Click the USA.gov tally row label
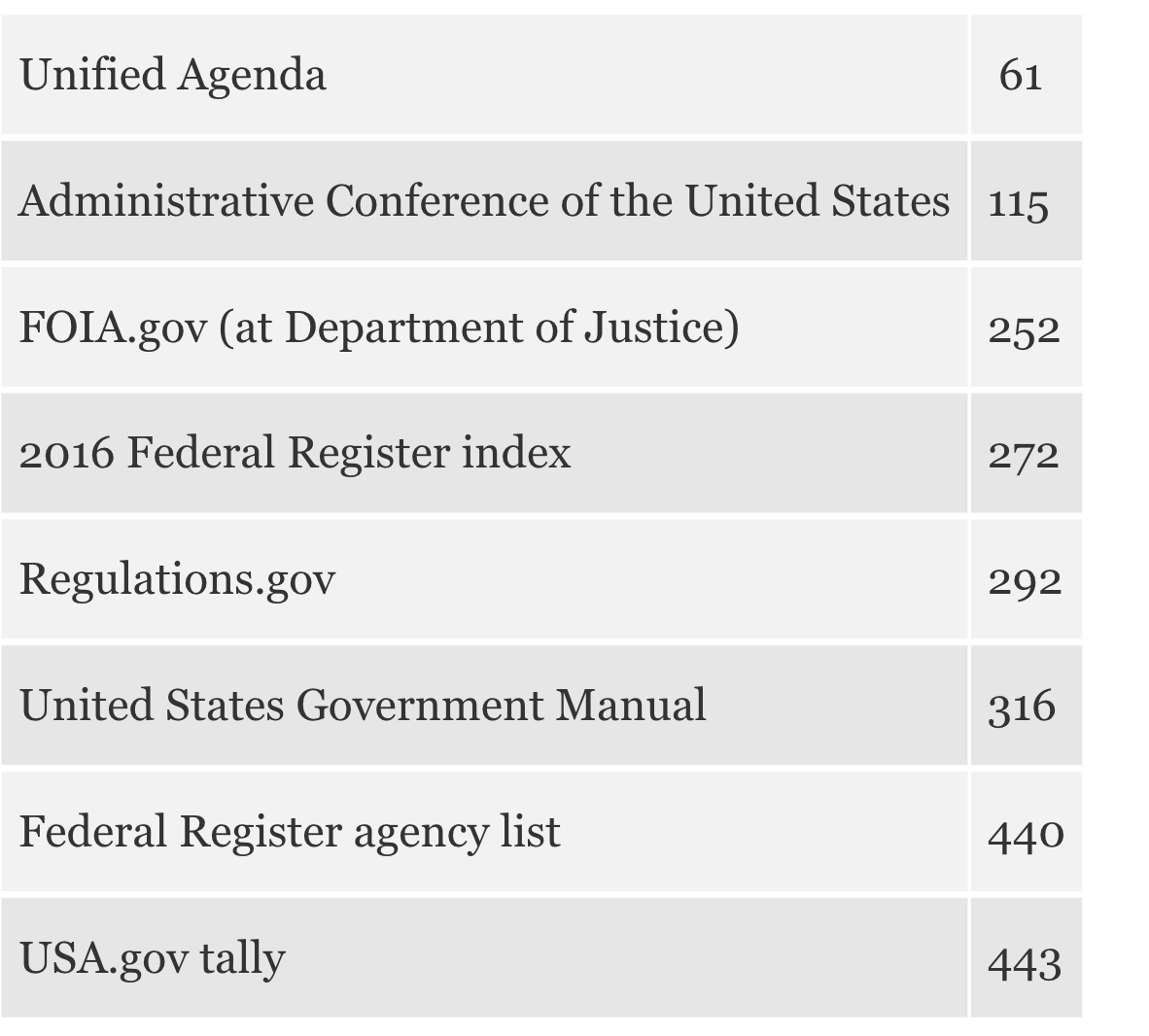Screen dimensions: 1149x1036 [x=153, y=958]
